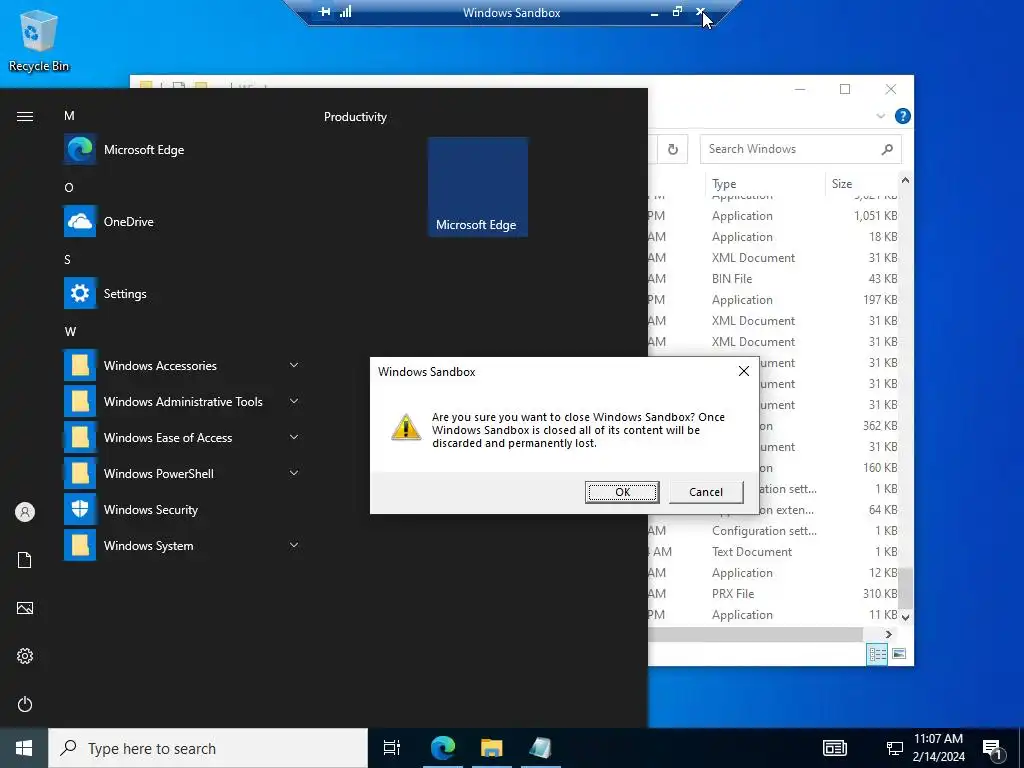
Task: Click the vertical scrollbar thumb in File Explorer
Action: tap(905, 587)
